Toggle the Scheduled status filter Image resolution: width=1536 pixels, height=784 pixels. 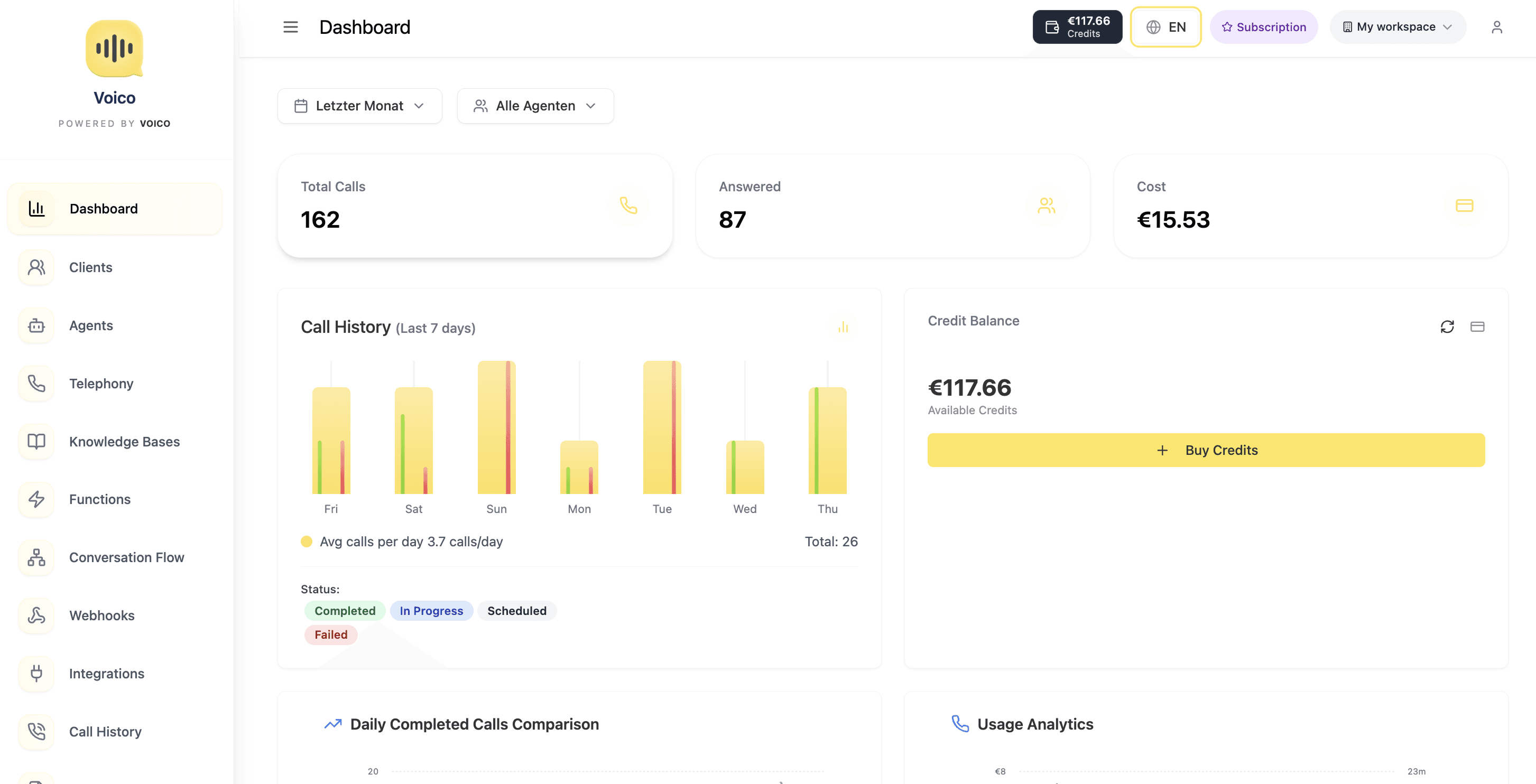point(516,611)
